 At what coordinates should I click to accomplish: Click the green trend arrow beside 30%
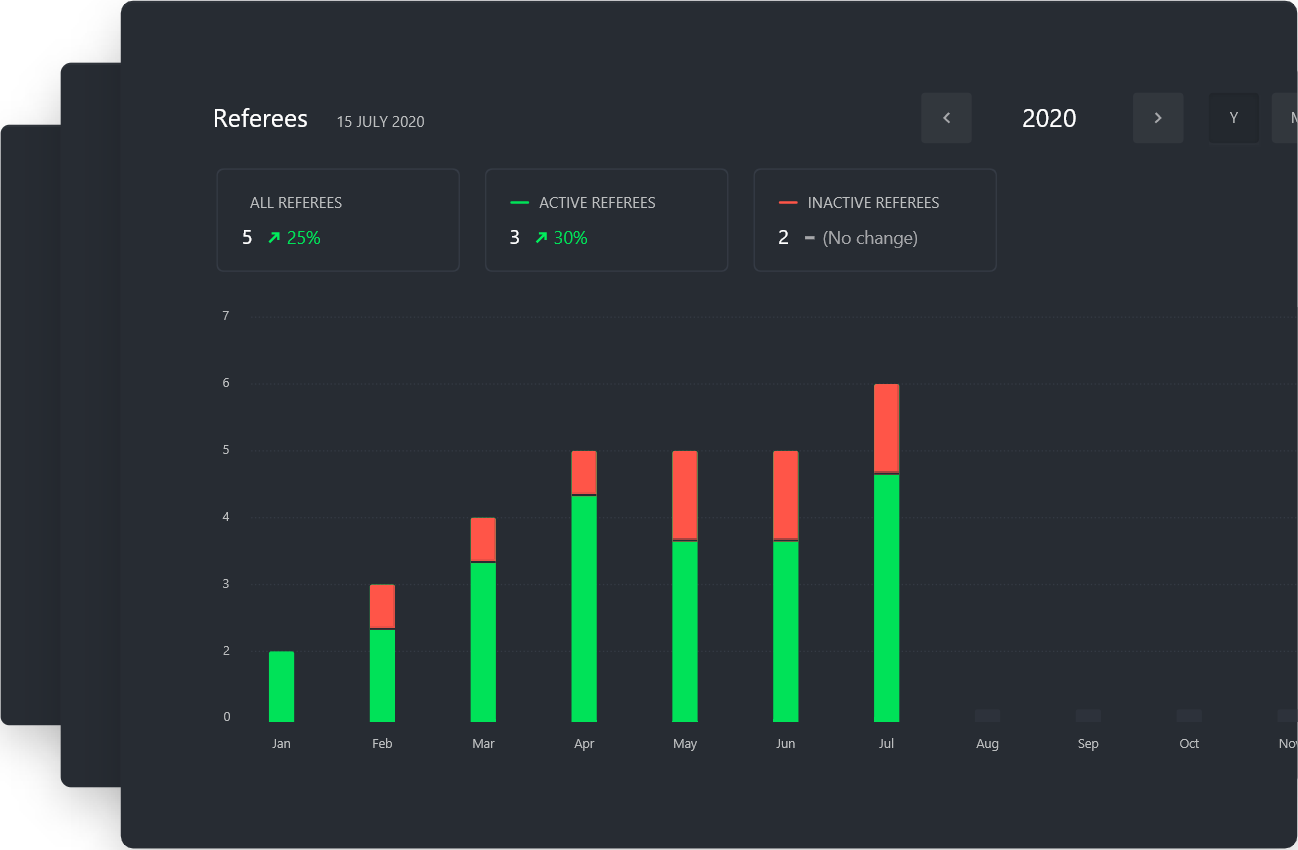(541, 238)
